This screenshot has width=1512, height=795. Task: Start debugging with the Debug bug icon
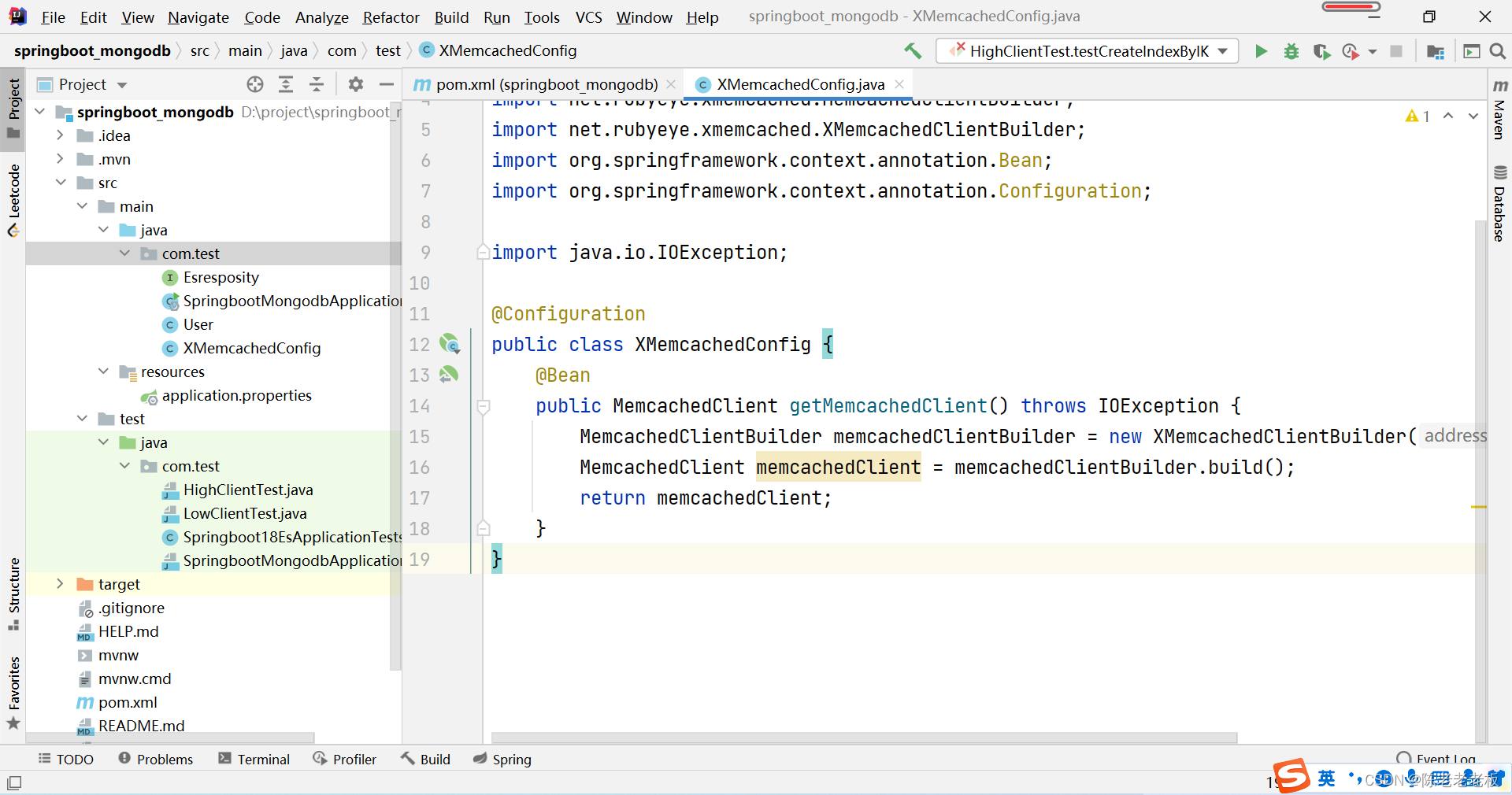(1291, 51)
